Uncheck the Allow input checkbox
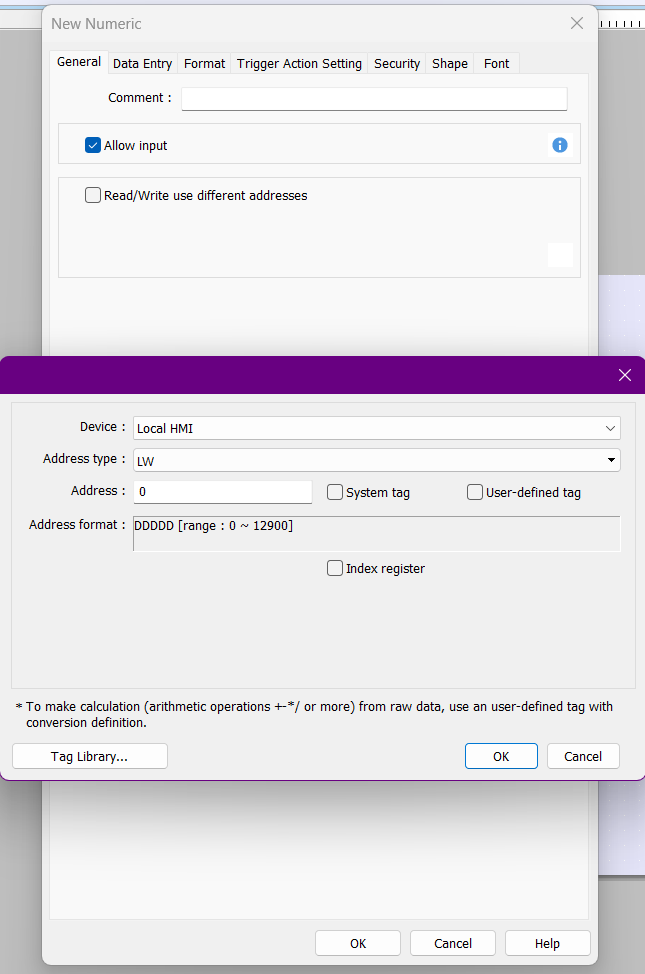645x974 pixels. coord(94,145)
